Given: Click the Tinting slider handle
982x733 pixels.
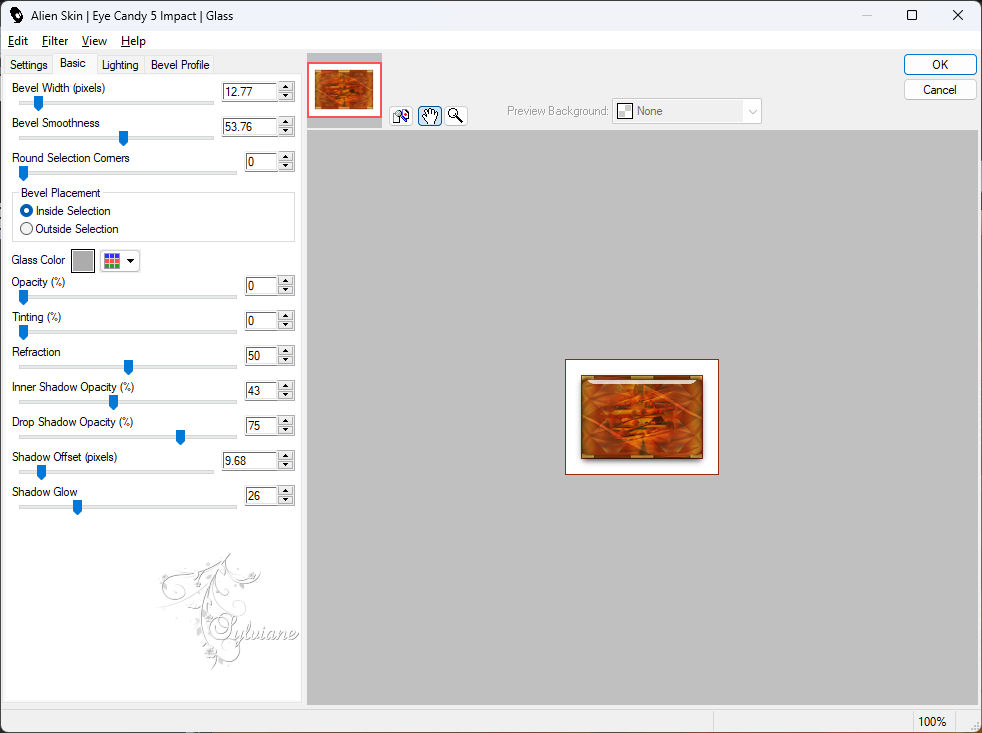Looking at the screenshot, I should pyautogui.click(x=23, y=332).
